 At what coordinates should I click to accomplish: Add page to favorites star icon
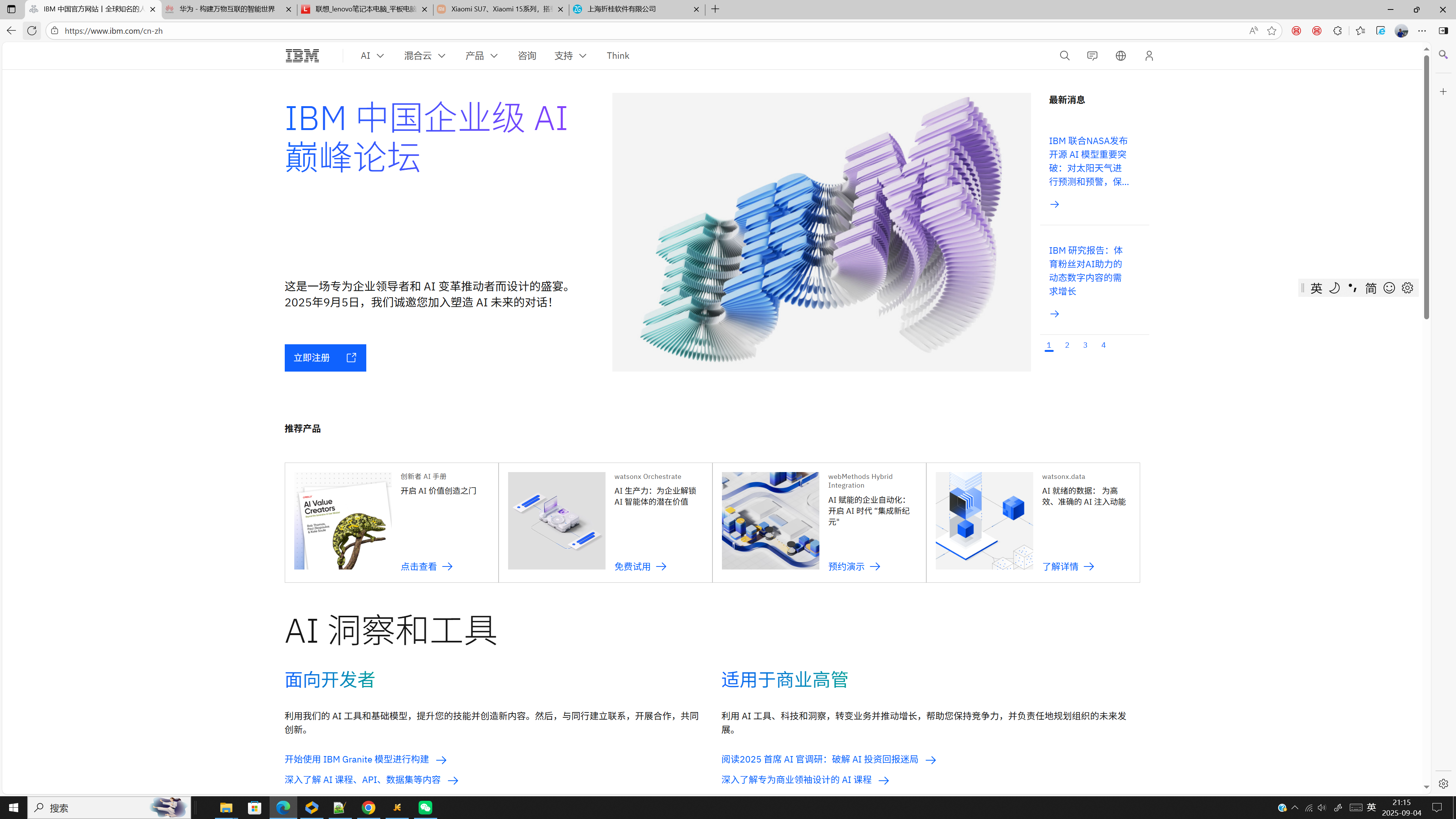tap(1271, 30)
